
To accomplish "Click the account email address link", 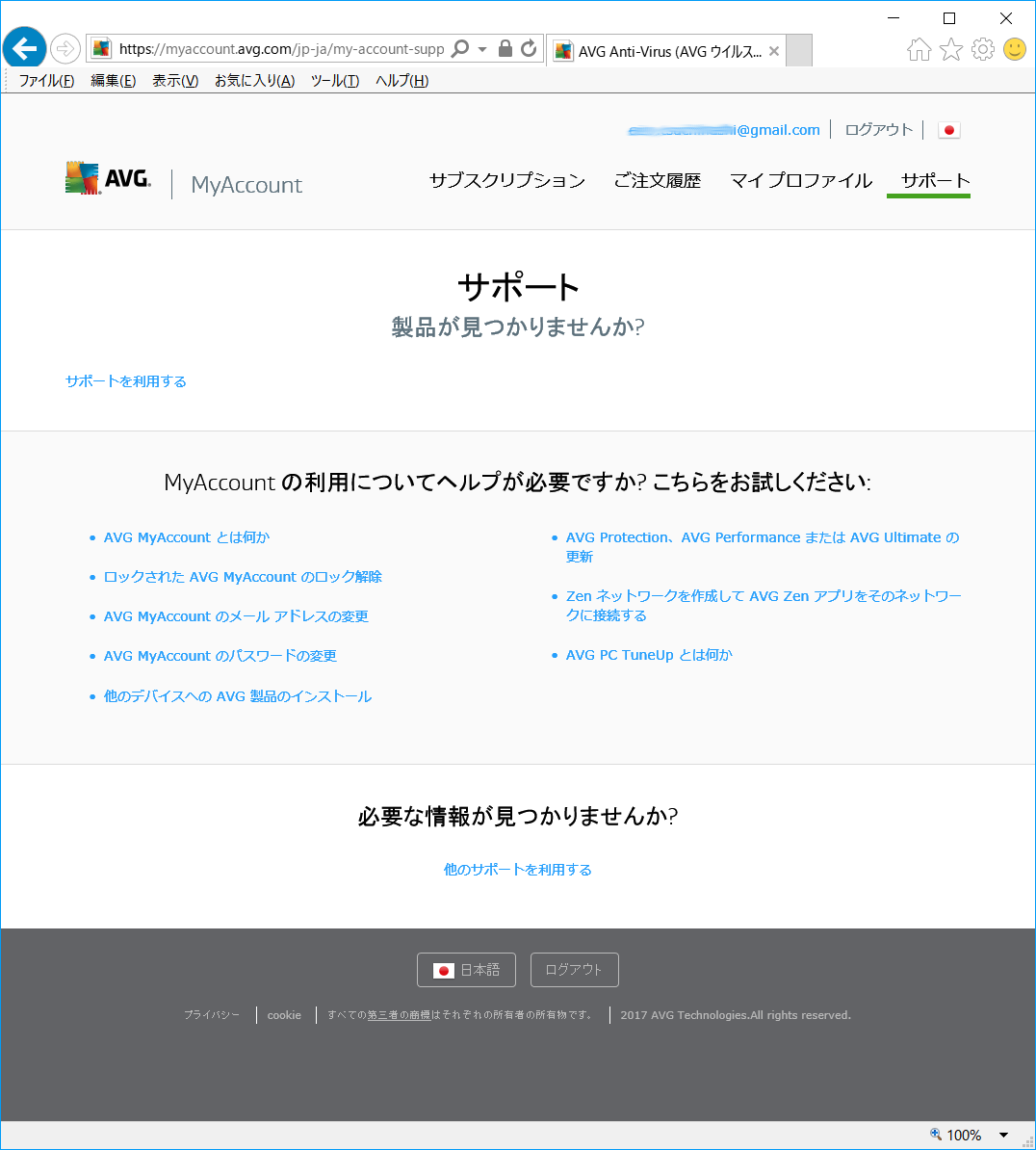I will (x=724, y=130).
